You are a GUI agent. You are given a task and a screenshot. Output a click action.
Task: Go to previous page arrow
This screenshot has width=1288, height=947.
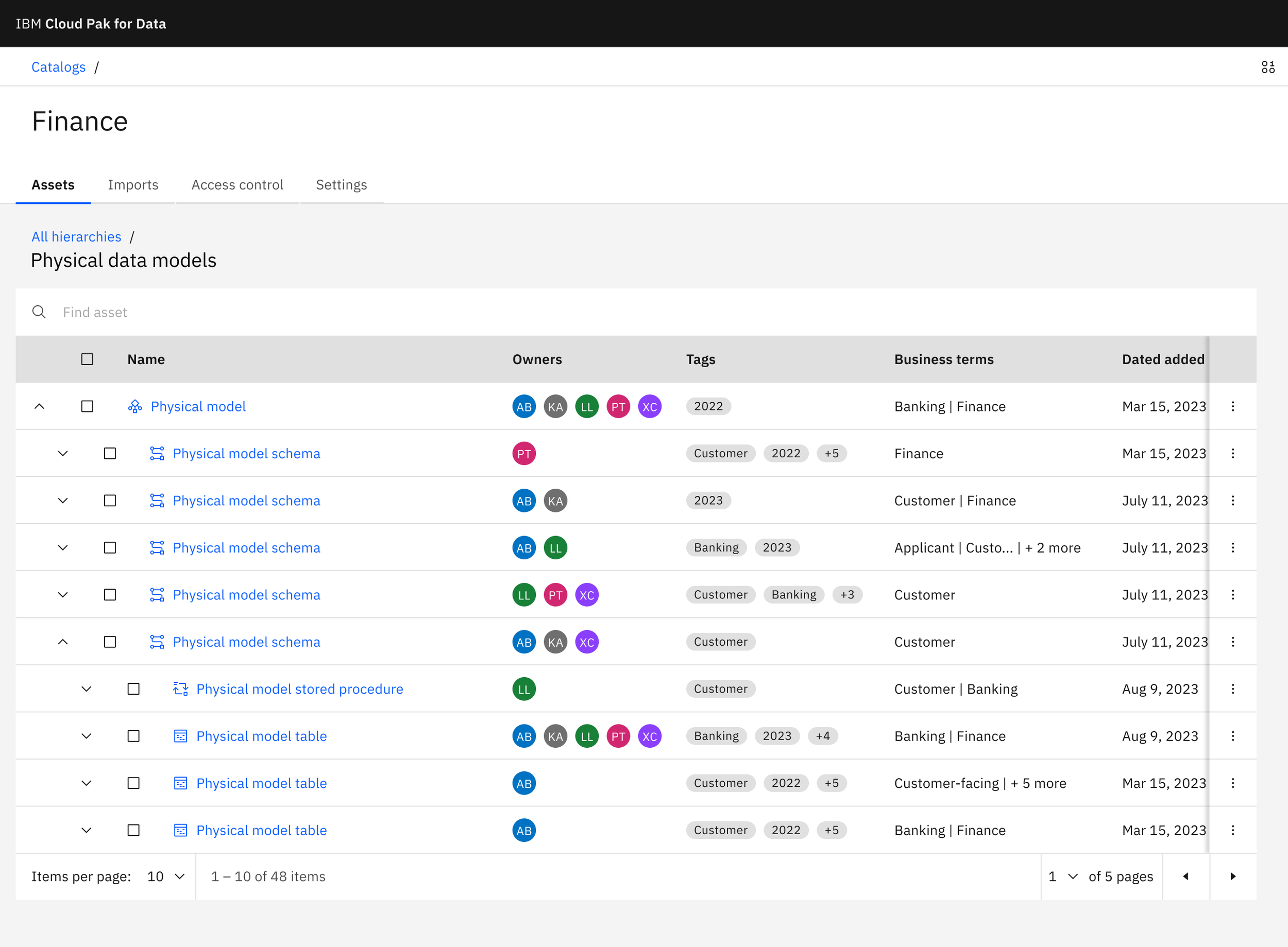tap(1185, 876)
